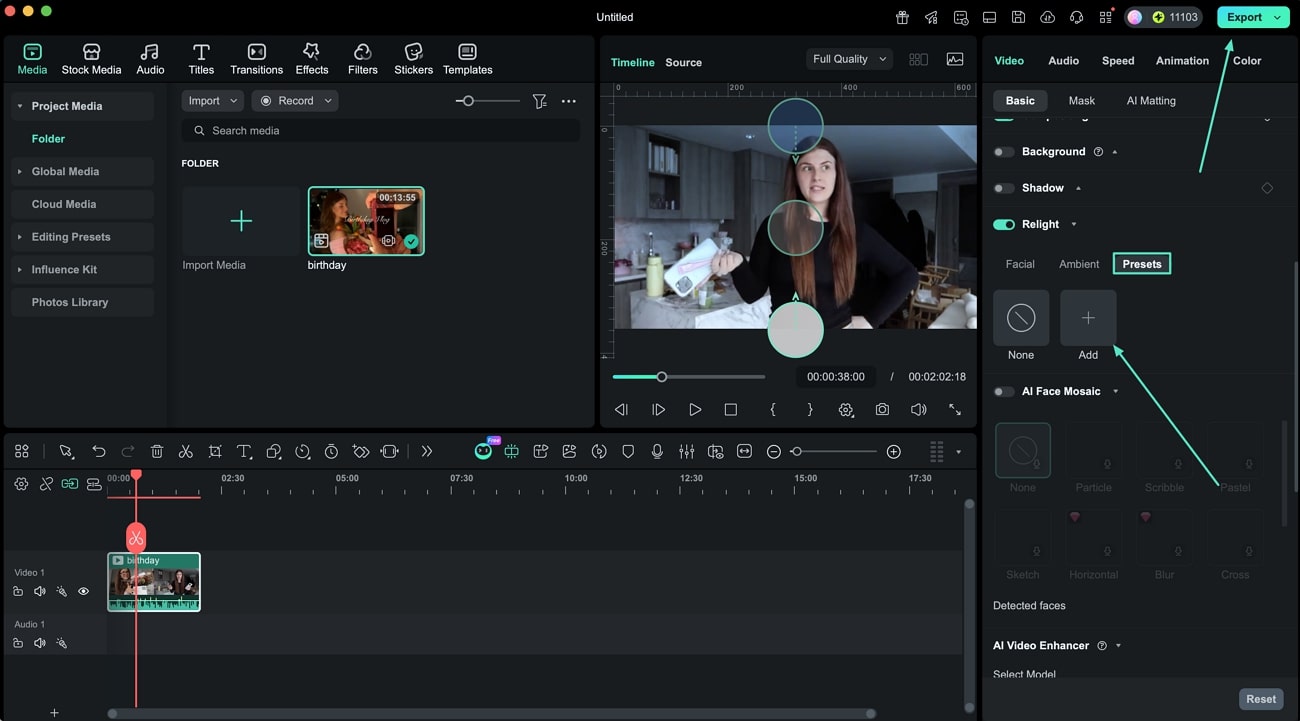
Task: Click the Export button
Action: (1246, 16)
